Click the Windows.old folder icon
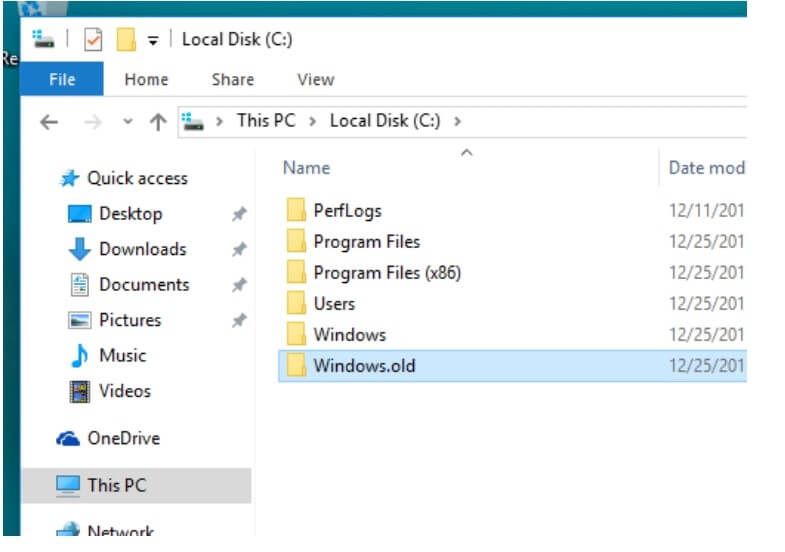 point(296,365)
